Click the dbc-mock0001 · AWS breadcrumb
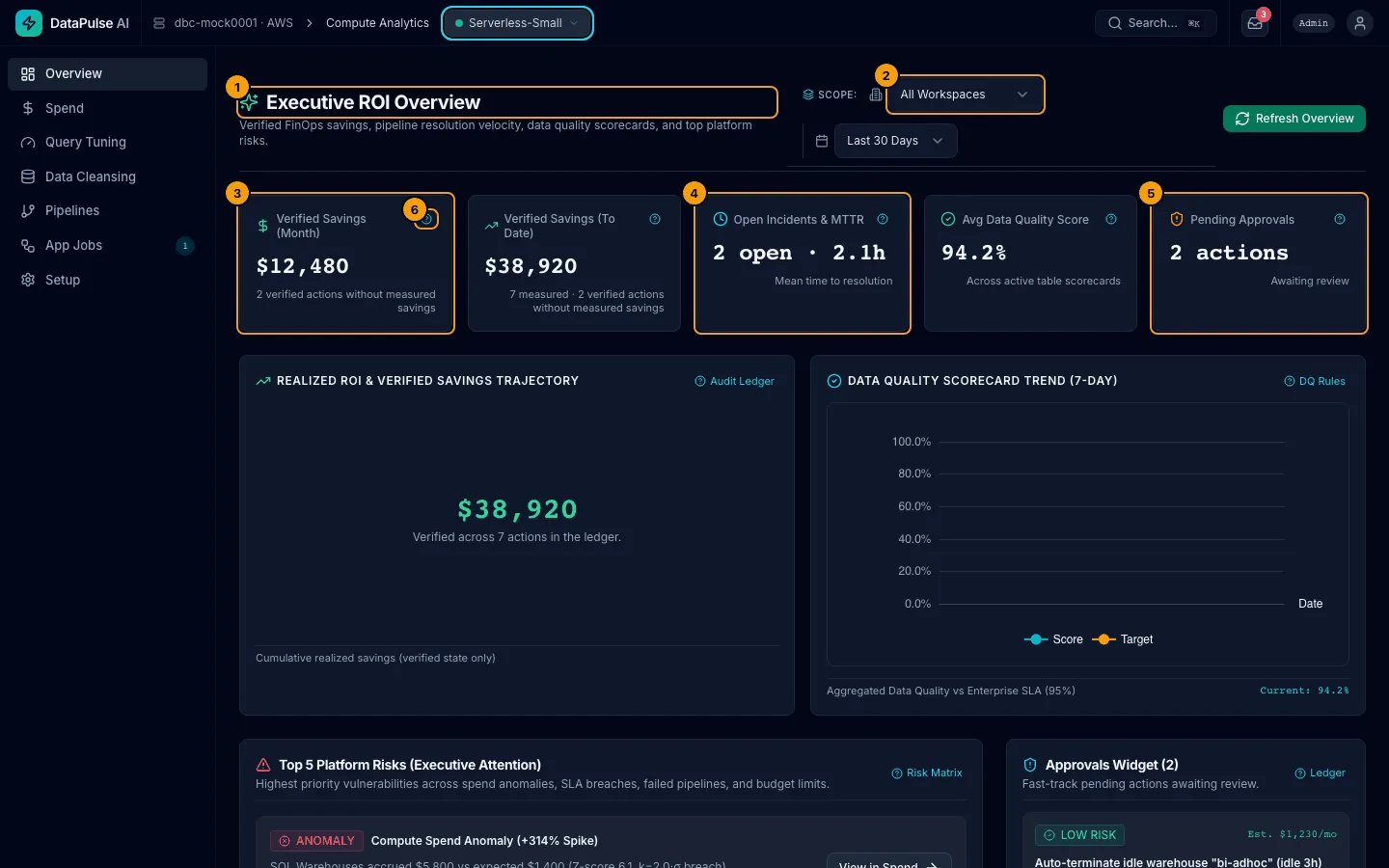The width and height of the screenshot is (1389, 868). [233, 23]
